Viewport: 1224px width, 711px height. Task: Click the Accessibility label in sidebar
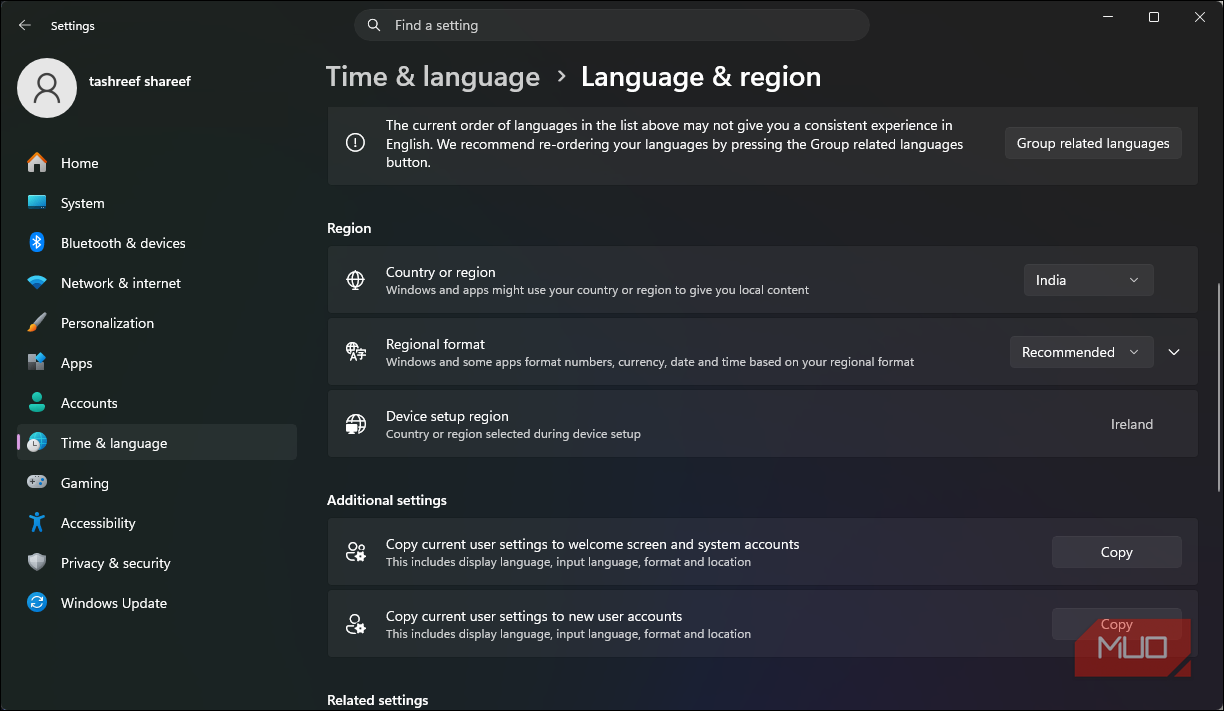[x=98, y=523]
